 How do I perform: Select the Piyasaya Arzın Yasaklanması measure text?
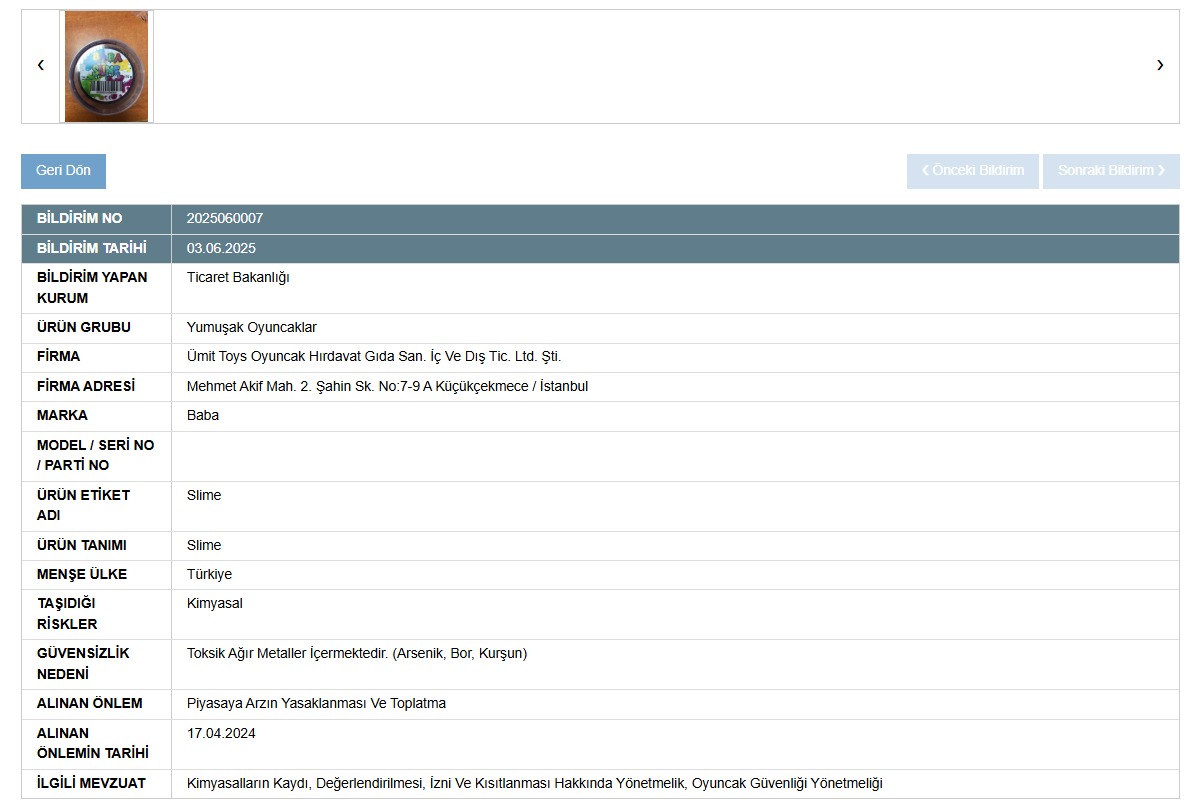pyautogui.click(x=316, y=704)
